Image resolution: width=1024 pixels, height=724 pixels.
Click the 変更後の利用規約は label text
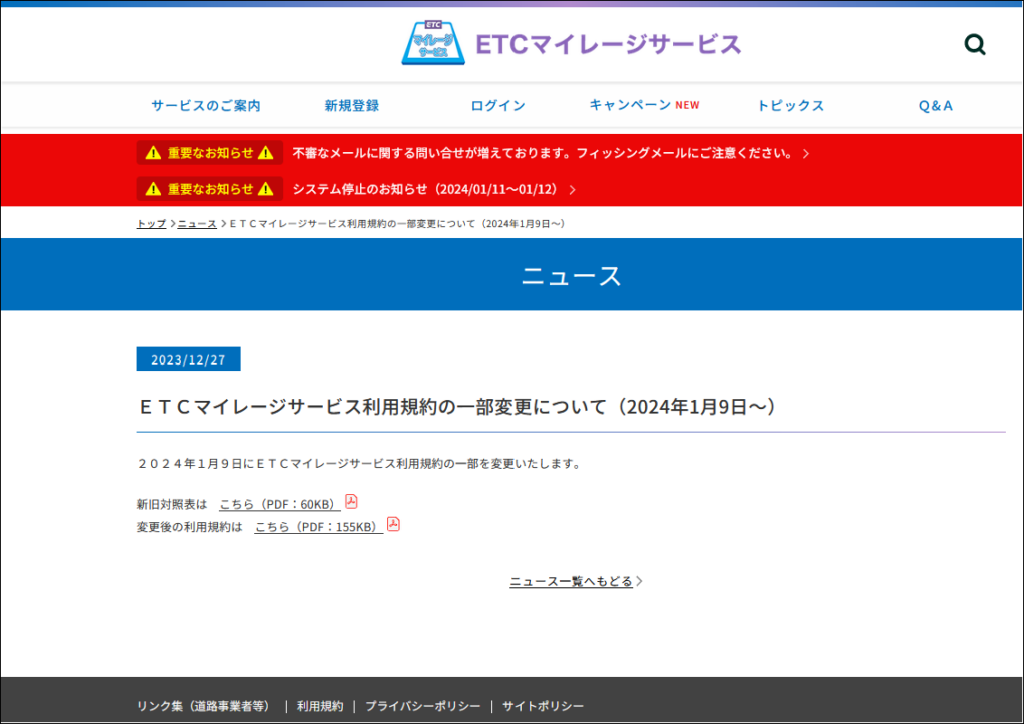[x=189, y=527]
